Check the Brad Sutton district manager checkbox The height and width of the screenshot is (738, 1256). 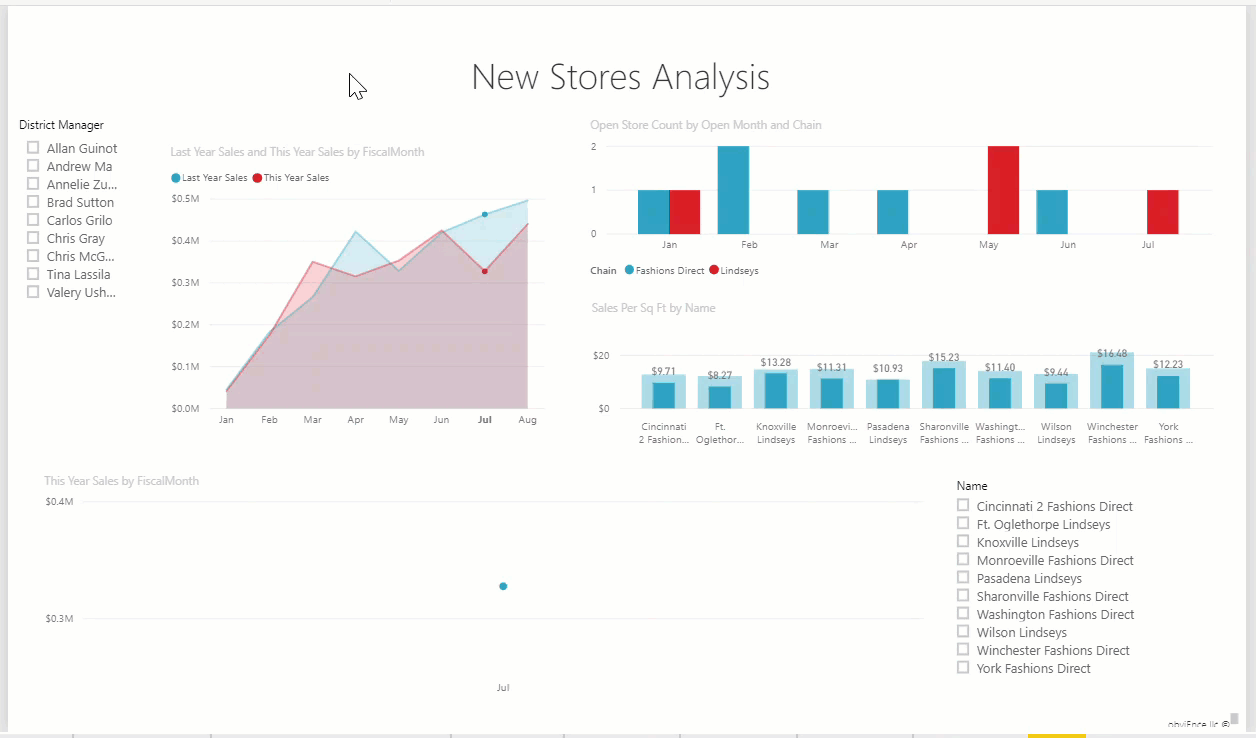pos(31,202)
